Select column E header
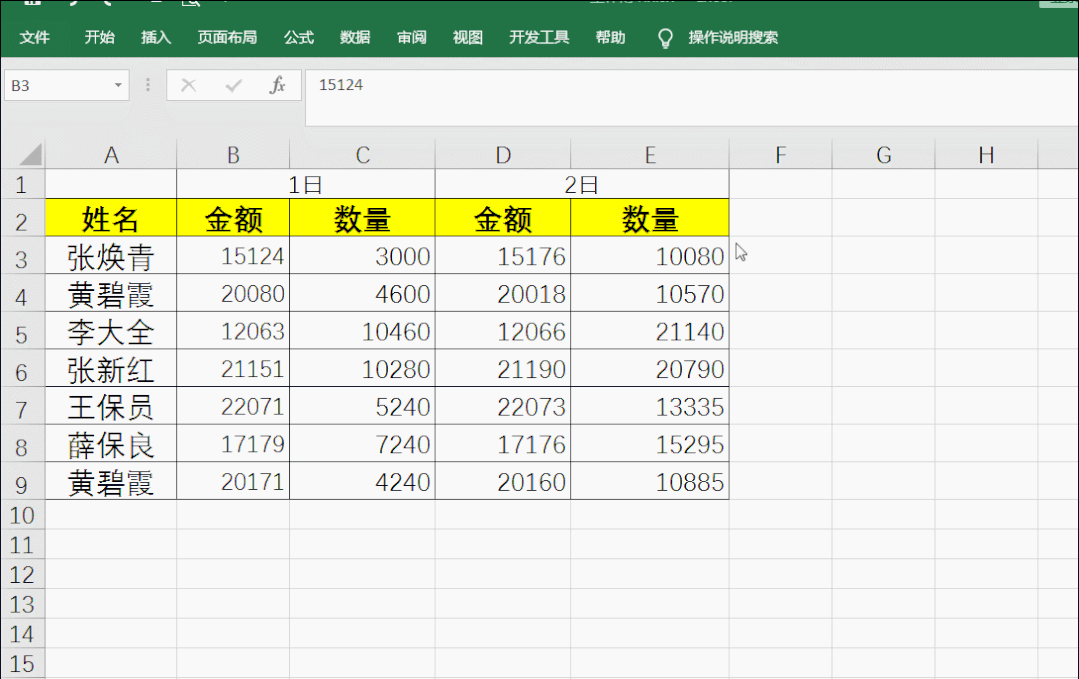 [650, 155]
